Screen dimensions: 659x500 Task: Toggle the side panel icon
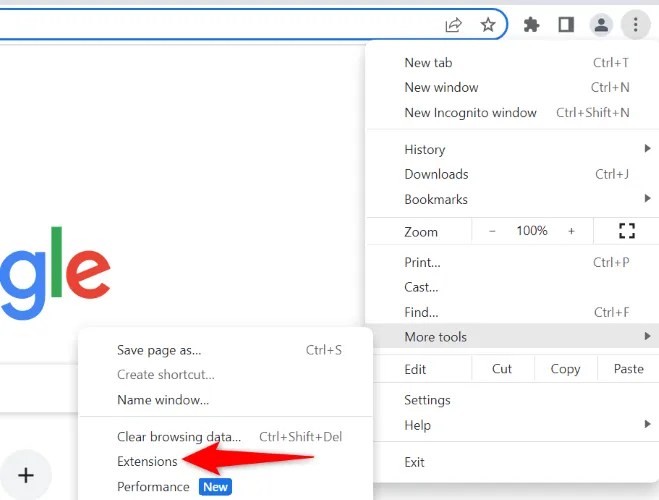(566, 25)
